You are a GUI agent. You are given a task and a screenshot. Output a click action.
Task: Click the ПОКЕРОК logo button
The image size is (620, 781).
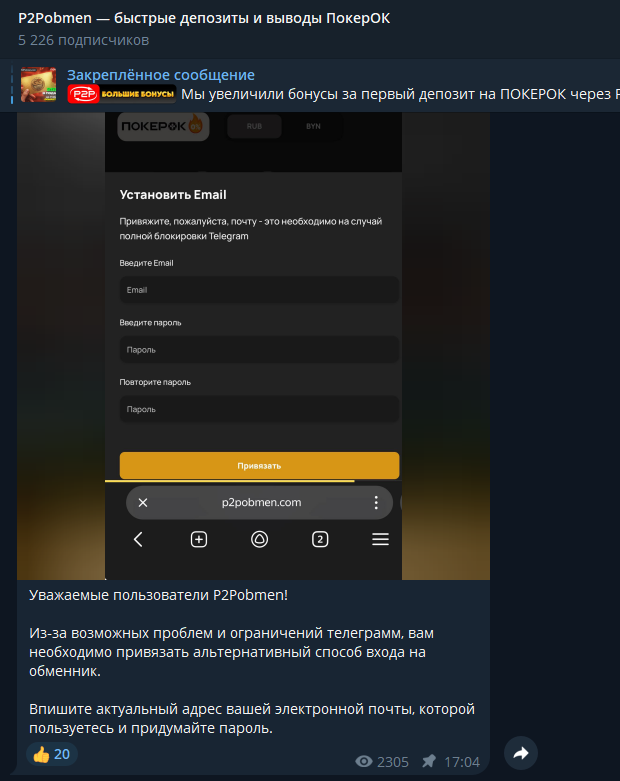coord(163,127)
